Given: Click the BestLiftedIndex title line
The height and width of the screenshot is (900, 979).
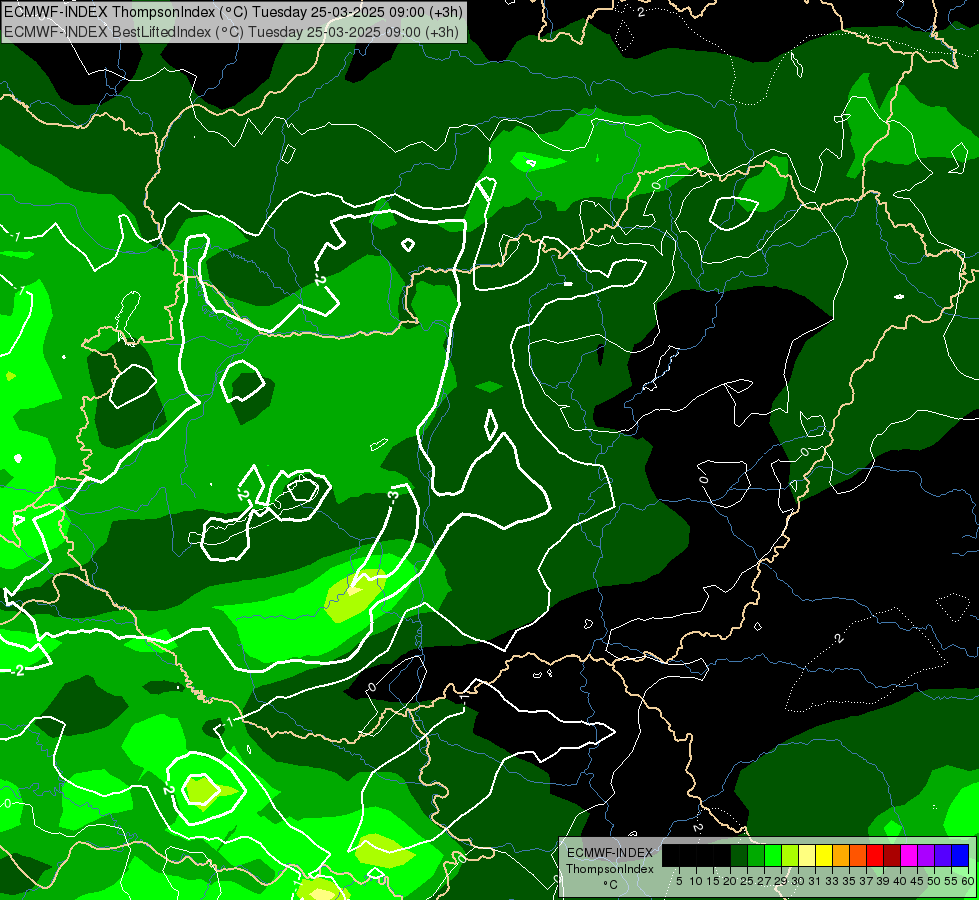Looking at the screenshot, I should point(232,32).
